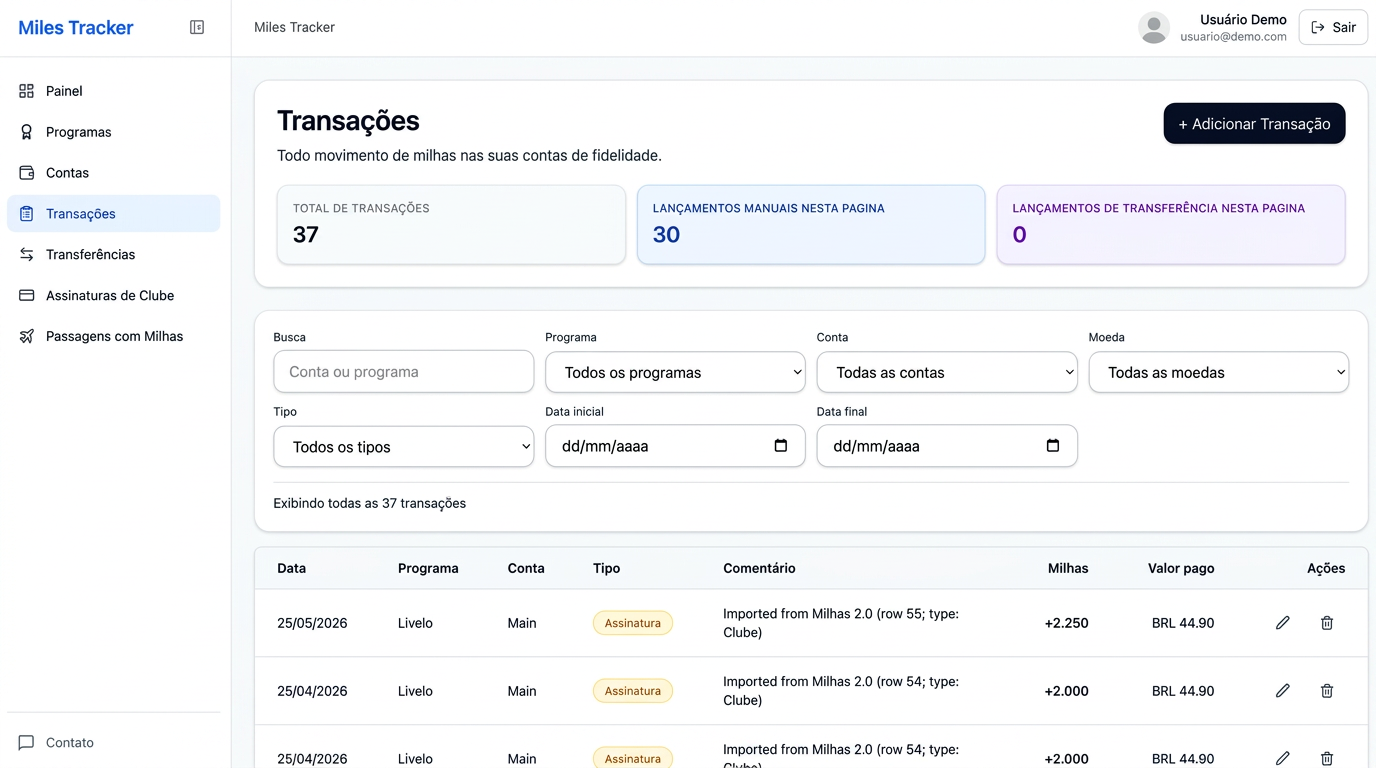
Task: Click 'Exibindo todas as 37 transações' text
Action: [370, 503]
